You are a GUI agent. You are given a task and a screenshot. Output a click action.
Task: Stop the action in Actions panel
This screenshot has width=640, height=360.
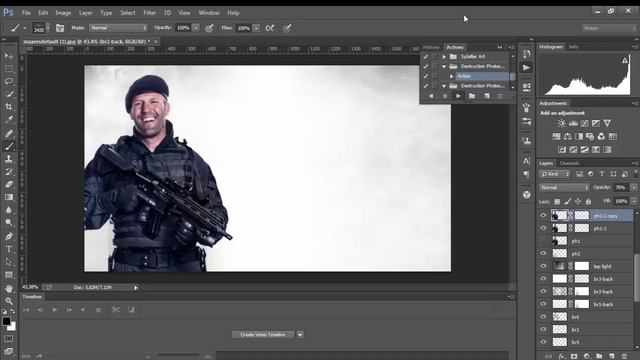(x=431, y=96)
